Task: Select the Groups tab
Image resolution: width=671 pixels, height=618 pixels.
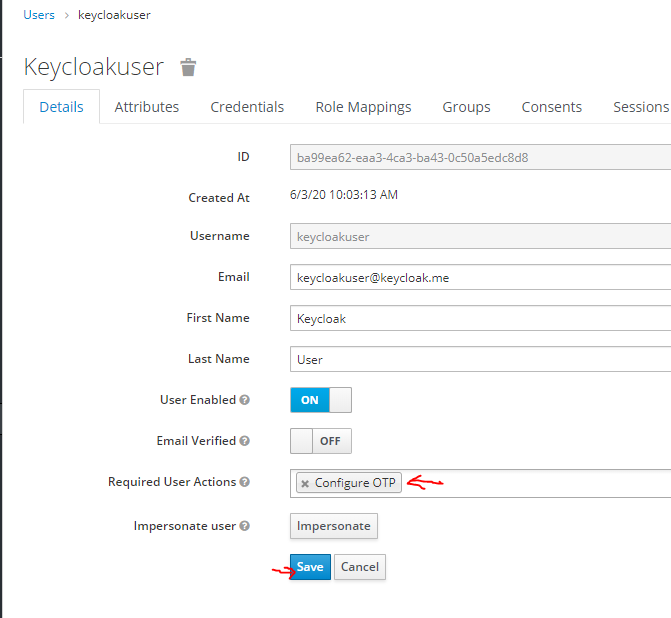Action: tap(466, 107)
